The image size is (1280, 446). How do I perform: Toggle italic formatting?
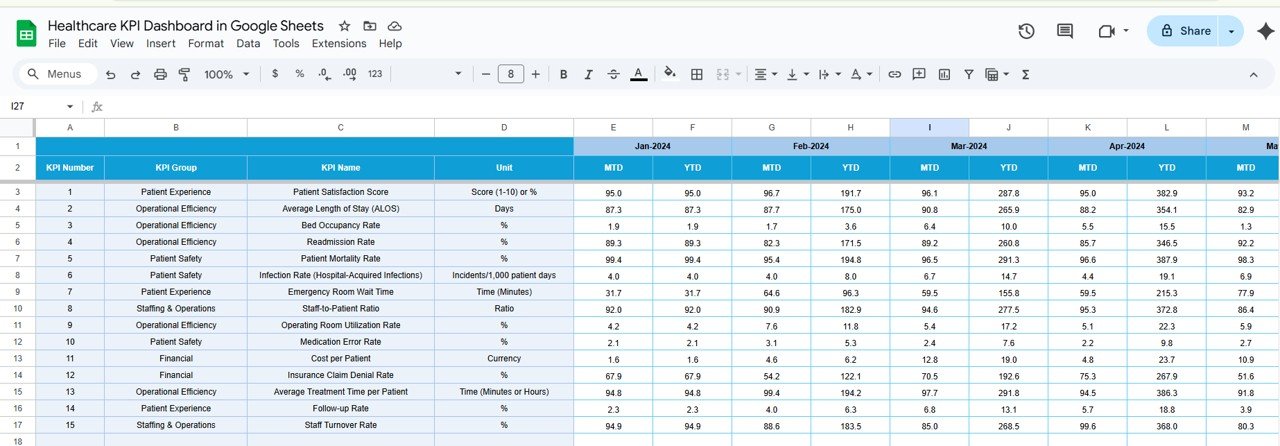(x=589, y=74)
